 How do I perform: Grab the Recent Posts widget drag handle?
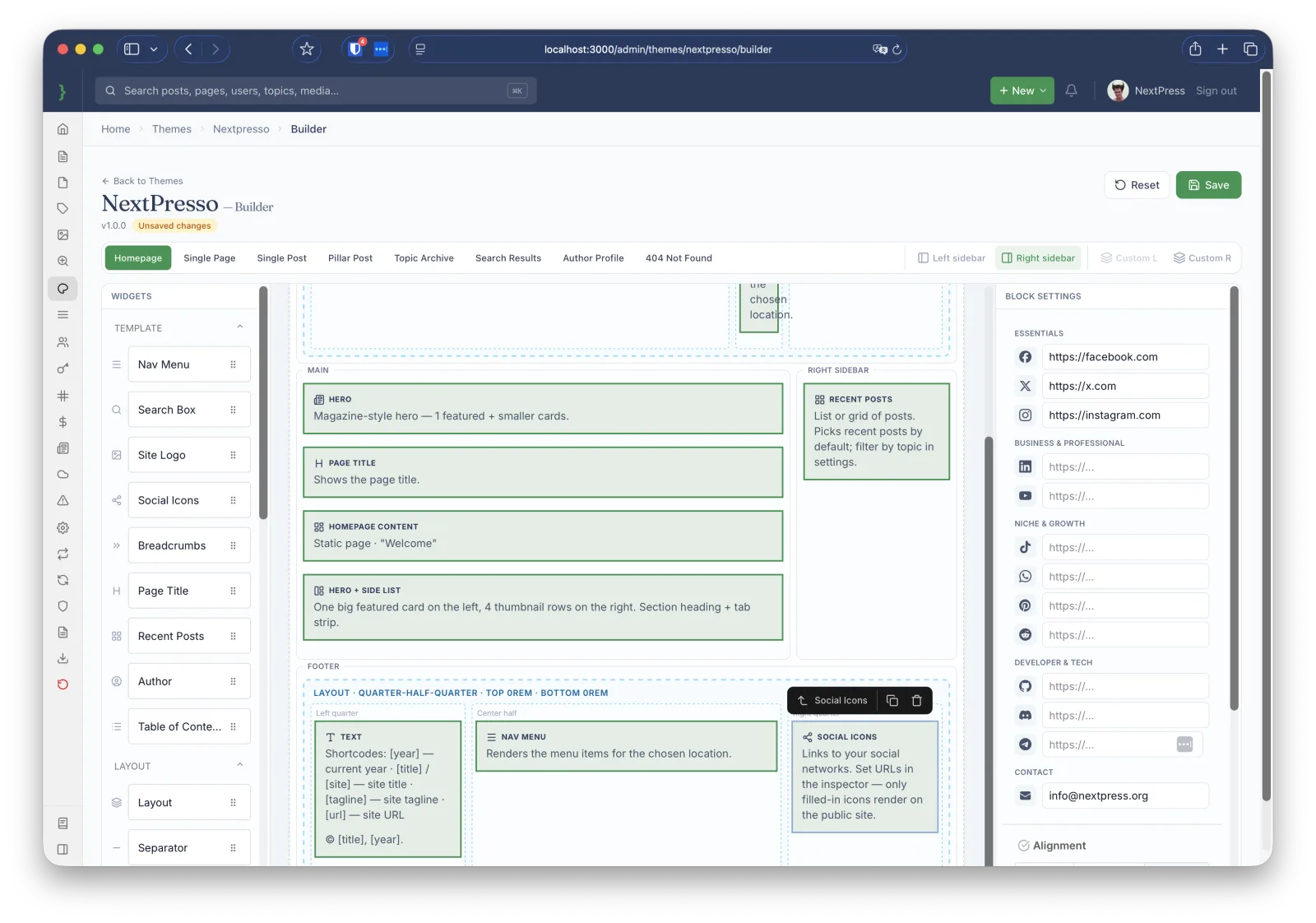click(234, 636)
